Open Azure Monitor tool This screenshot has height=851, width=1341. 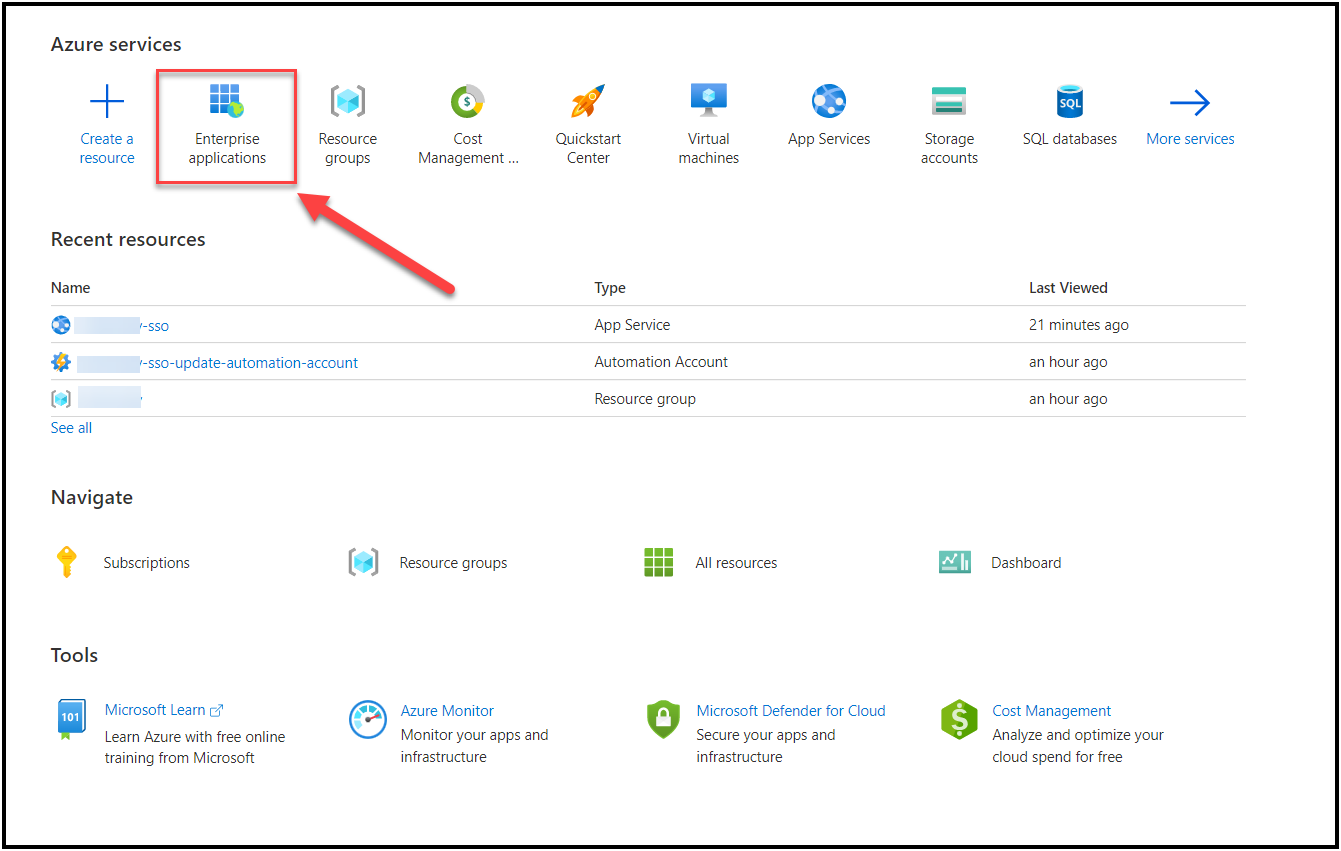pyautogui.click(x=447, y=711)
